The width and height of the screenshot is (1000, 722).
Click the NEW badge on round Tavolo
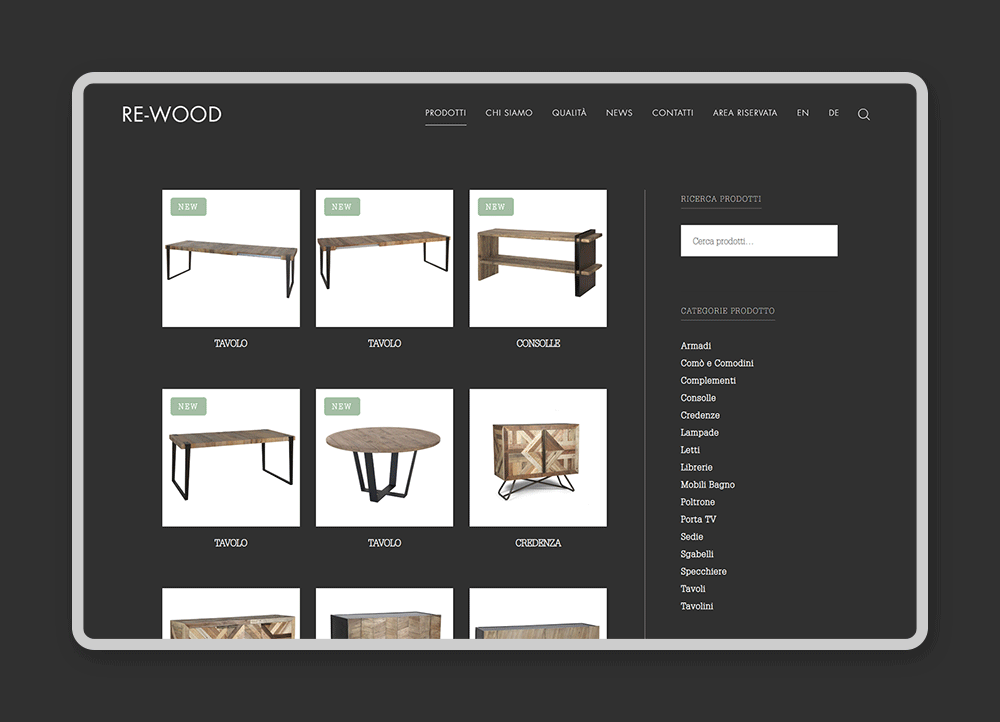point(342,406)
